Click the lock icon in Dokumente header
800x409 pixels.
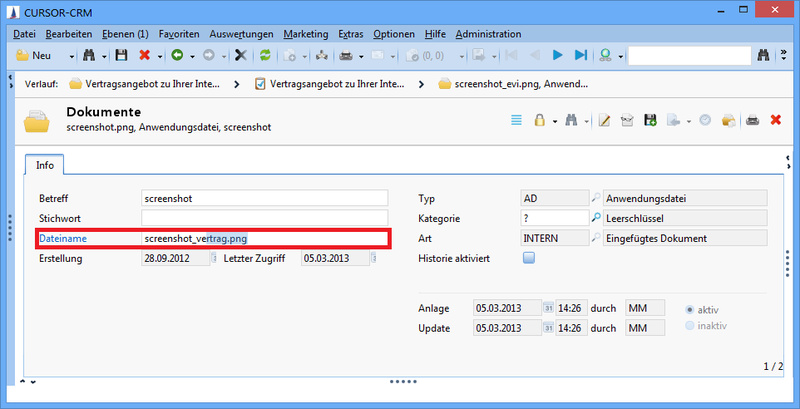coord(539,120)
